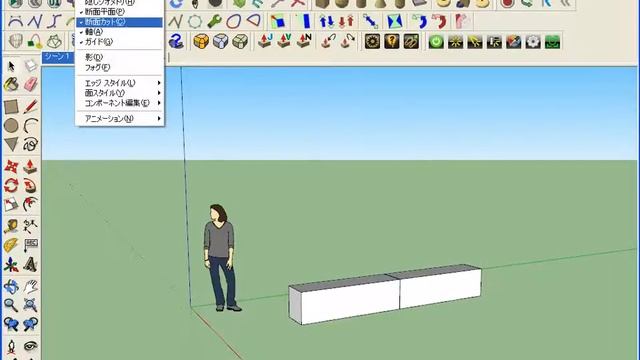
Task: Choose the Follow Me tool
Action: 31,186
